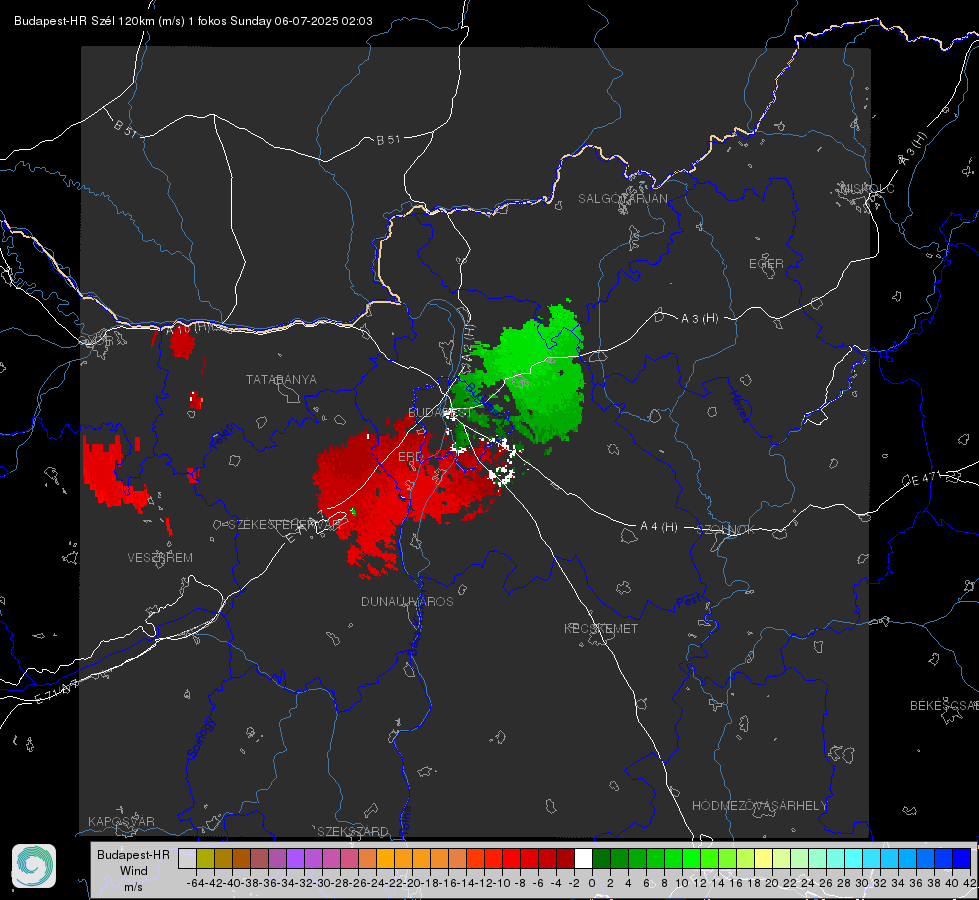
Task: Click the SZEKSZÁRD city label
Action: click(353, 831)
